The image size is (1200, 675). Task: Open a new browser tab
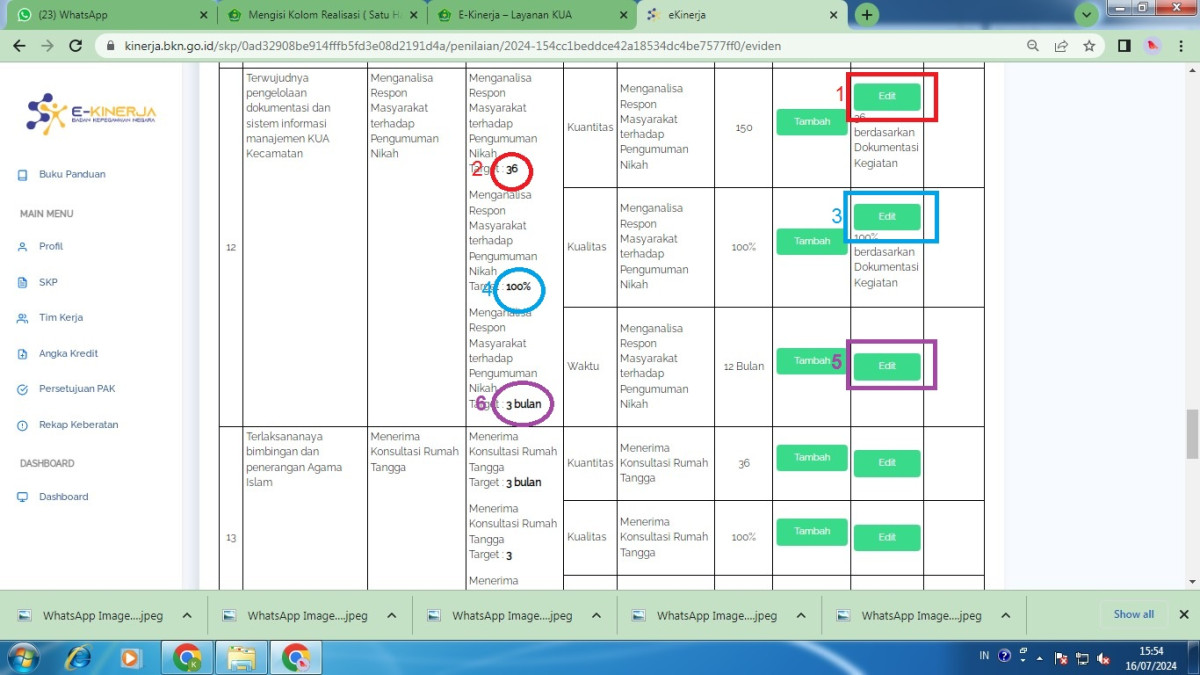867,14
